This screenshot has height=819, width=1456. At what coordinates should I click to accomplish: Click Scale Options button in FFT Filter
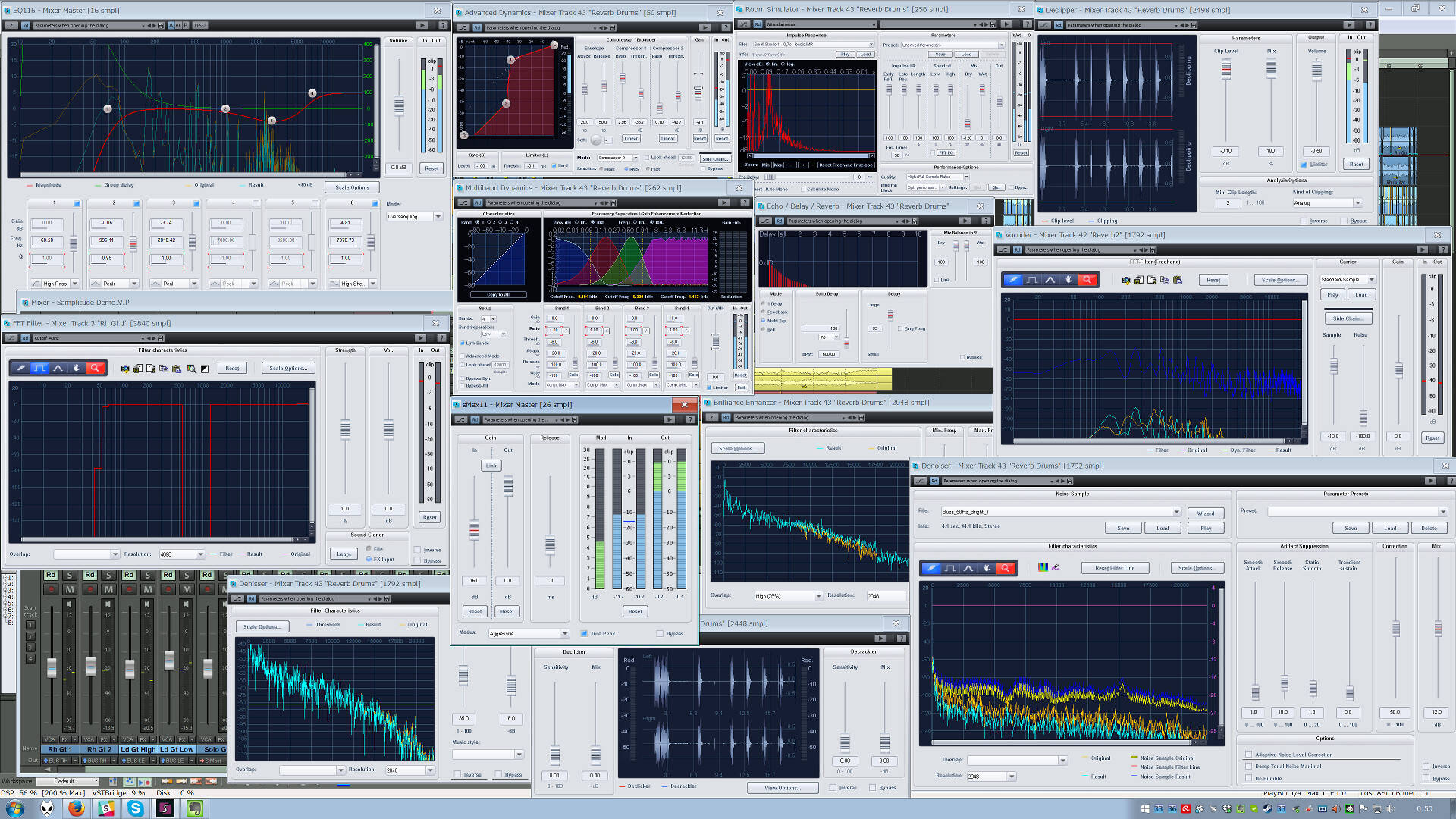(288, 368)
